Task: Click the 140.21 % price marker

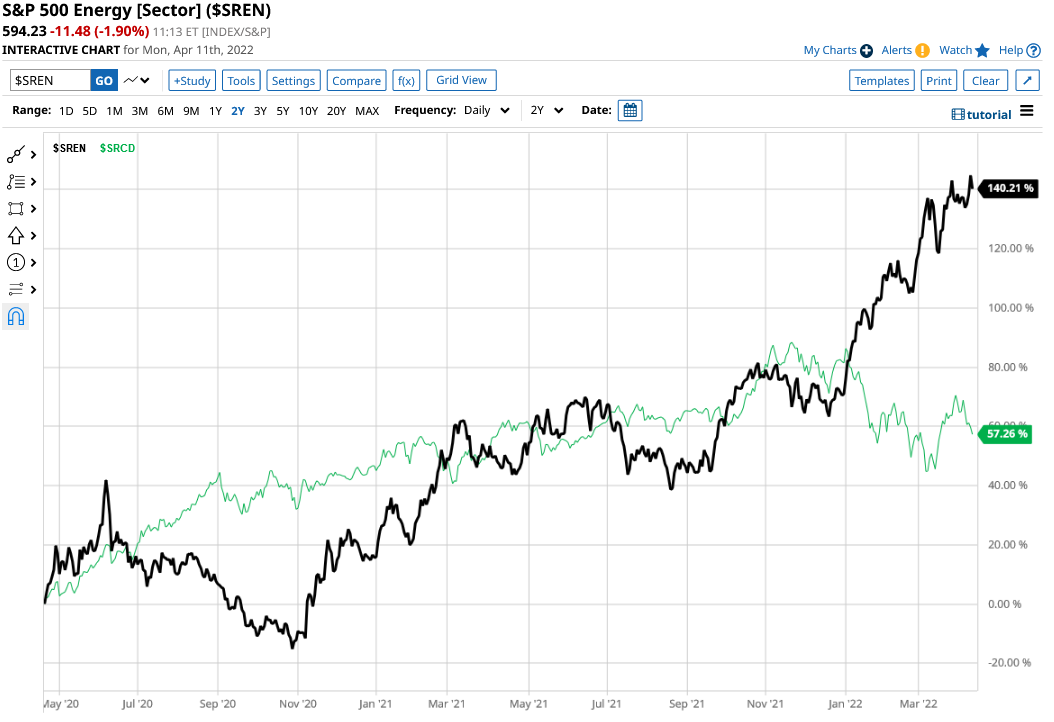Action: 1008,188
